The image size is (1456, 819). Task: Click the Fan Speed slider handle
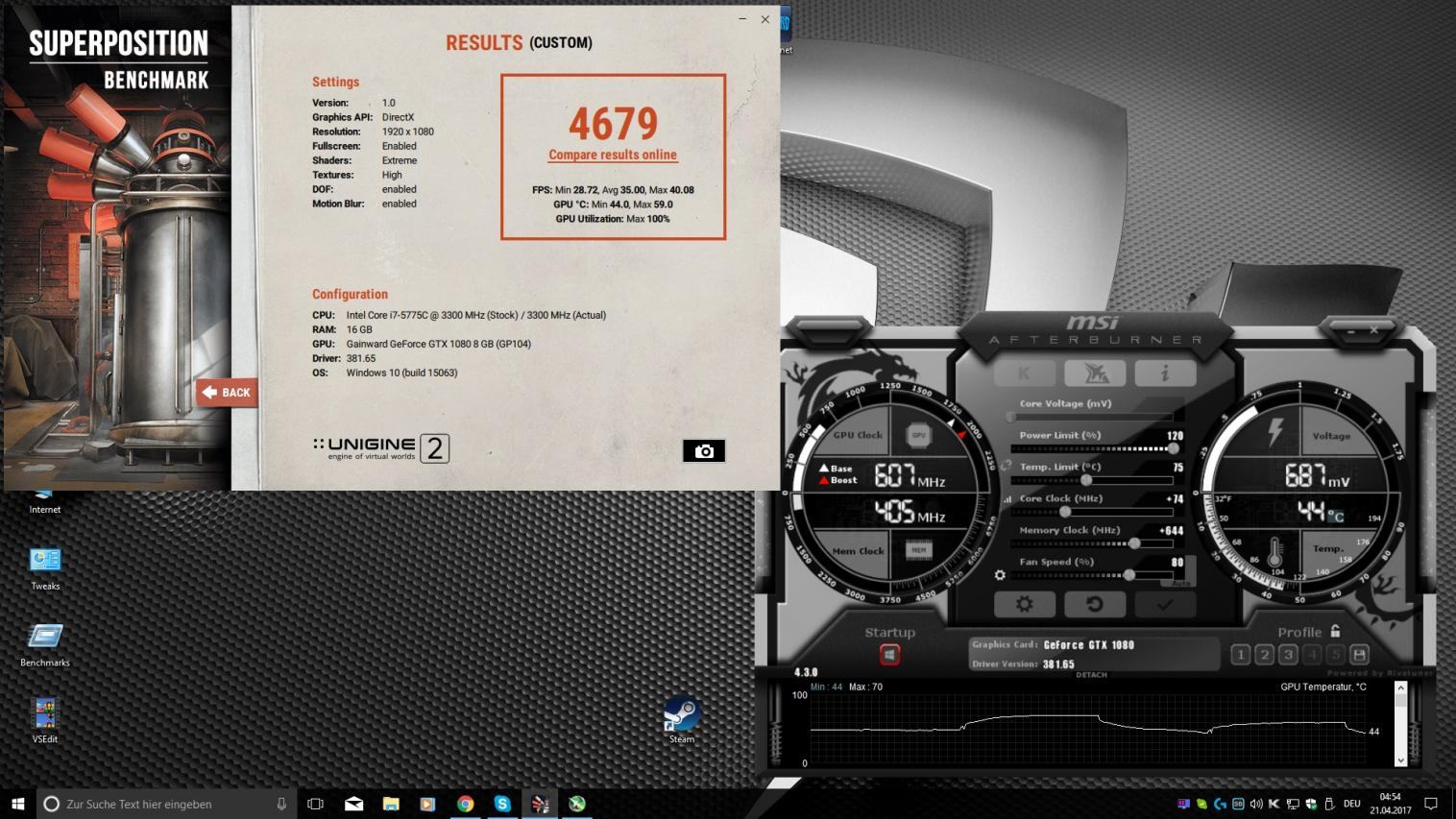[1129, 575]
